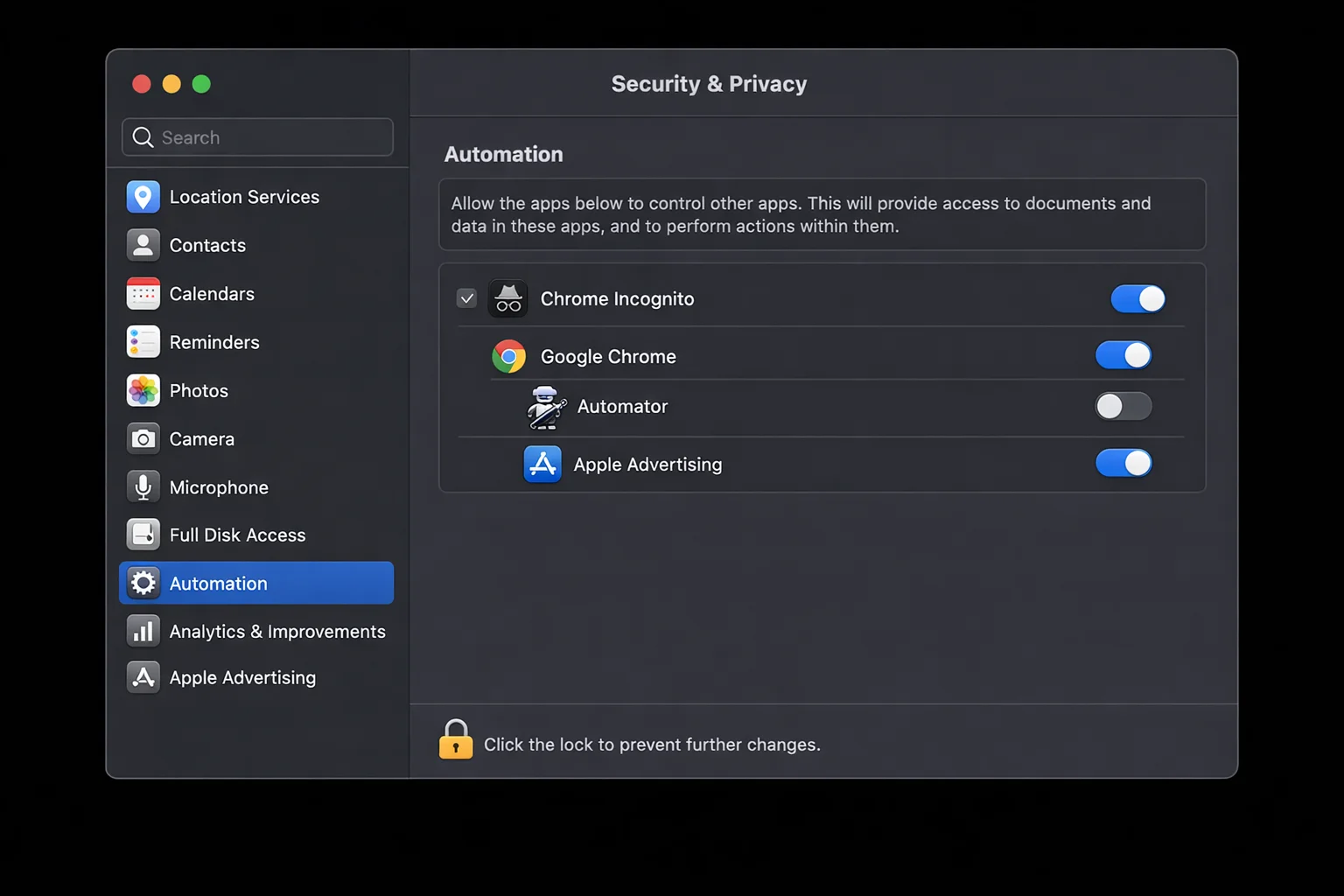Switch off Apple Advertising toggle in list

pos(1123,463)
